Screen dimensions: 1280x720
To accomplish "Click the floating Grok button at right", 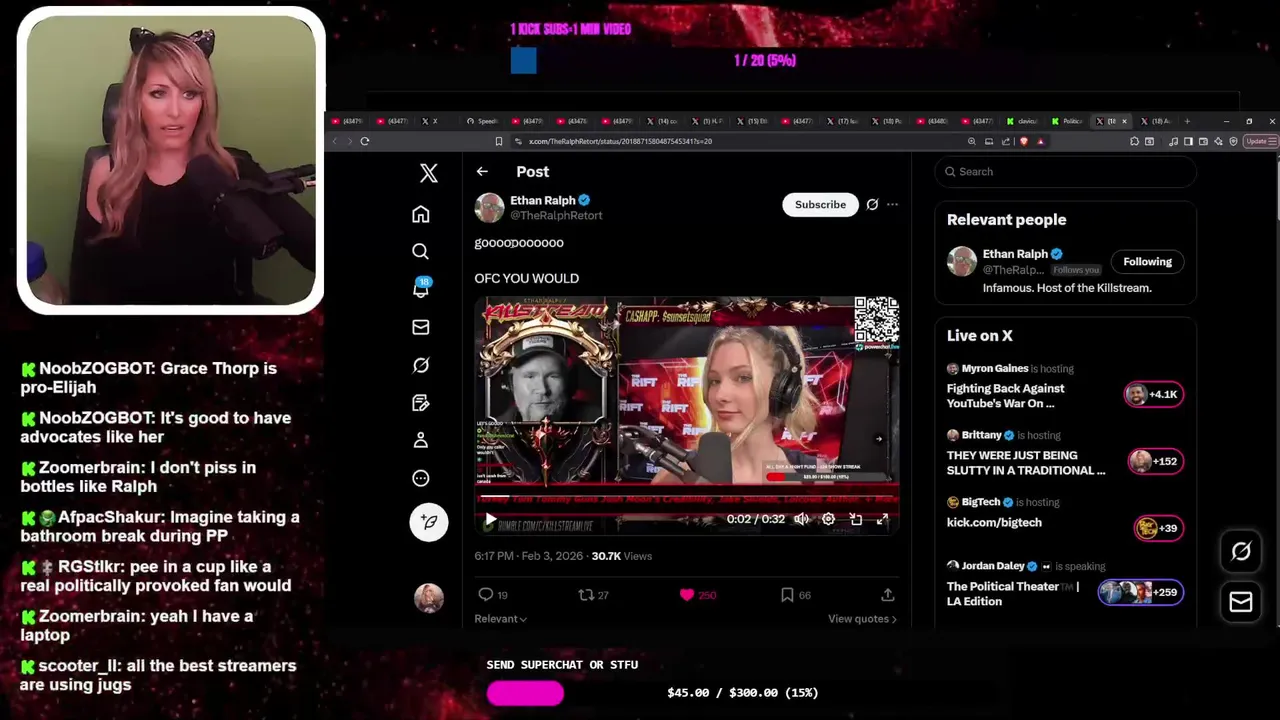I will [x=1241, y=551].
